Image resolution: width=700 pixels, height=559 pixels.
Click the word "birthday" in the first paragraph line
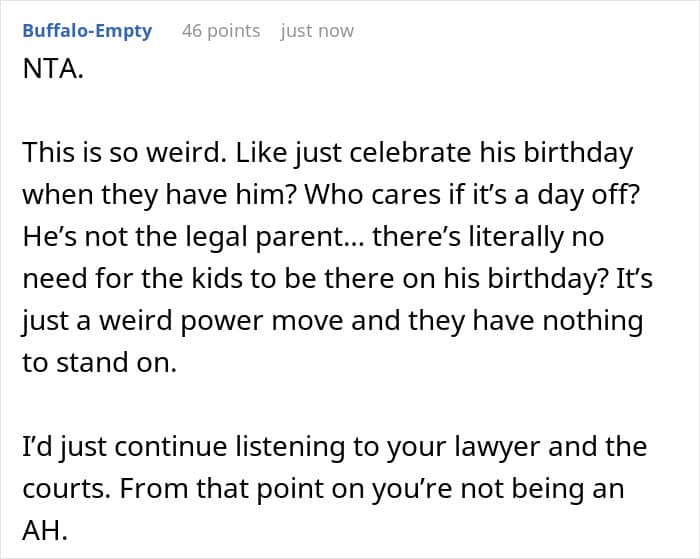point(578,154)
